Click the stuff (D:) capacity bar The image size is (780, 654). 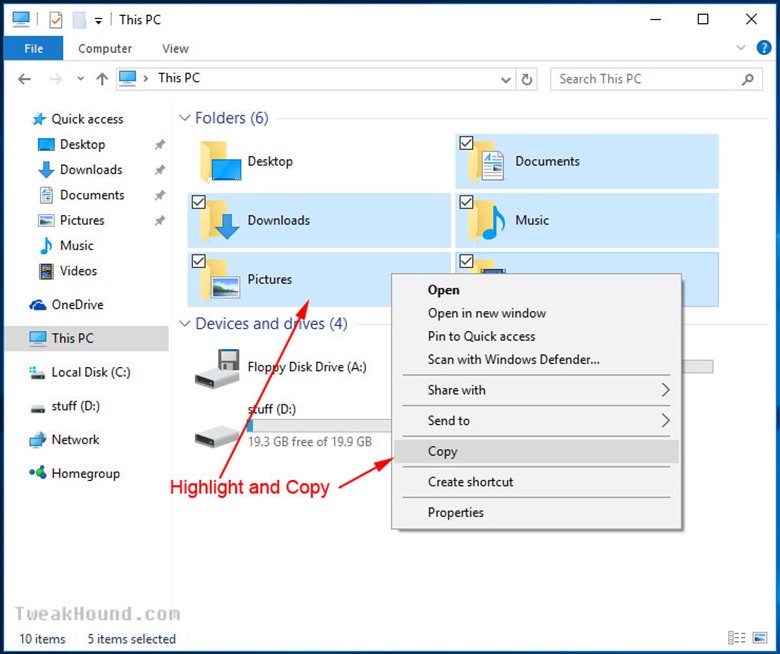tap(319, 425)
